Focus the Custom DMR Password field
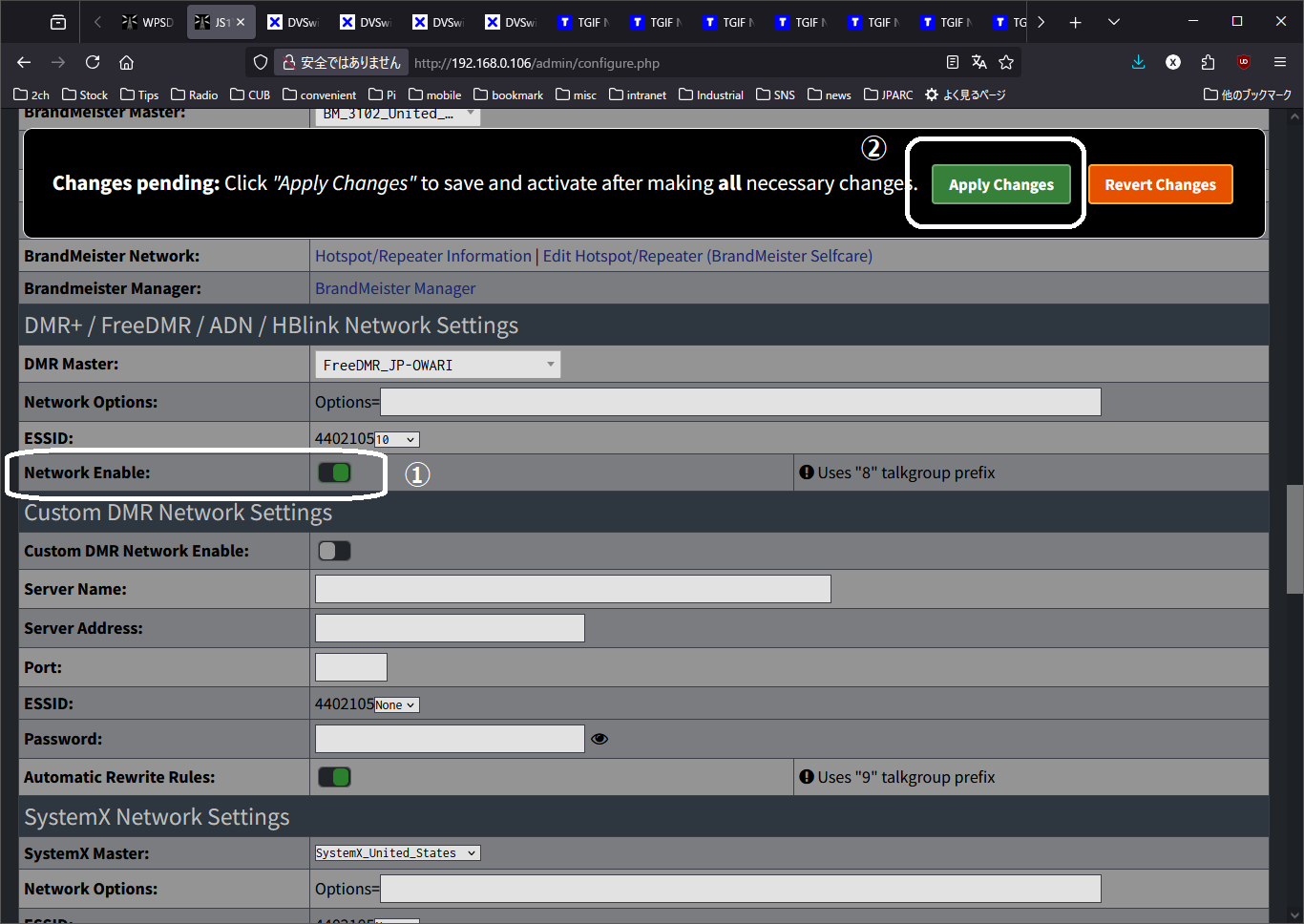Screen dimensions: 1304x924 tap(450, 739)
